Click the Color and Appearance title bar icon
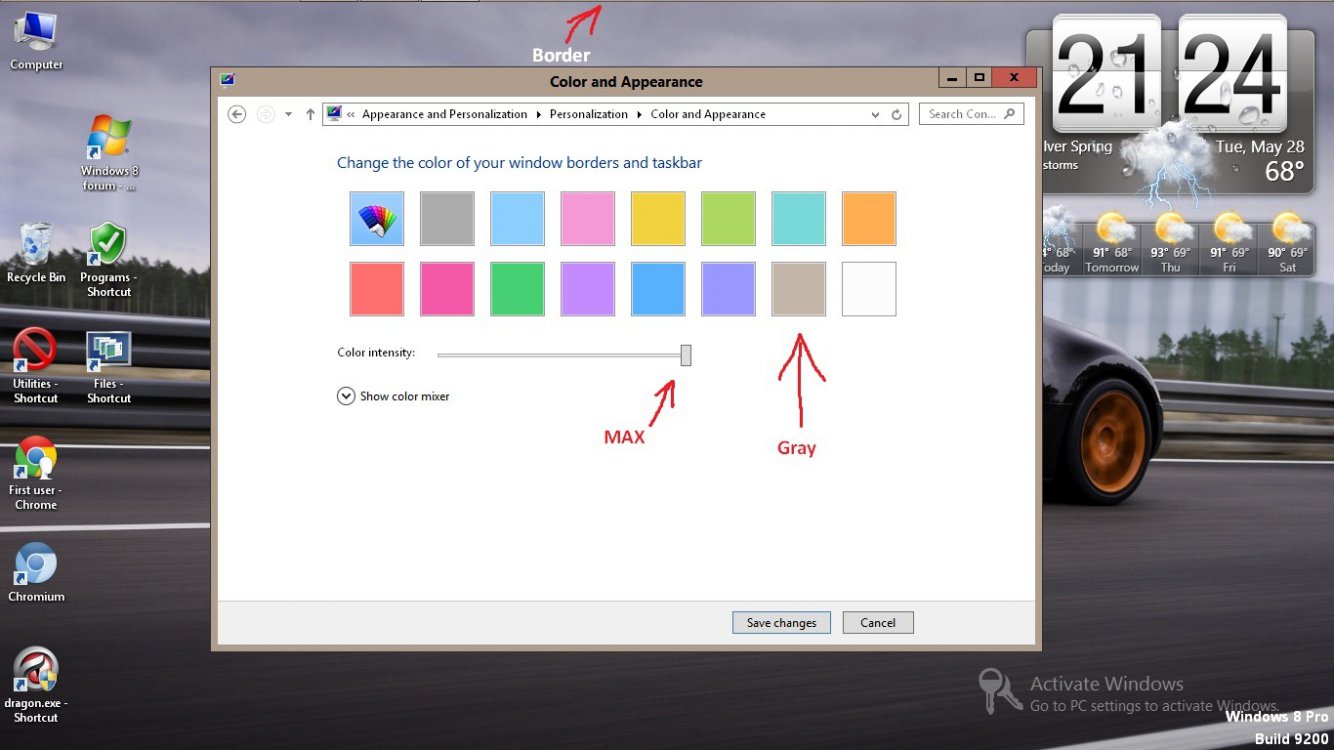 [227, 81]
